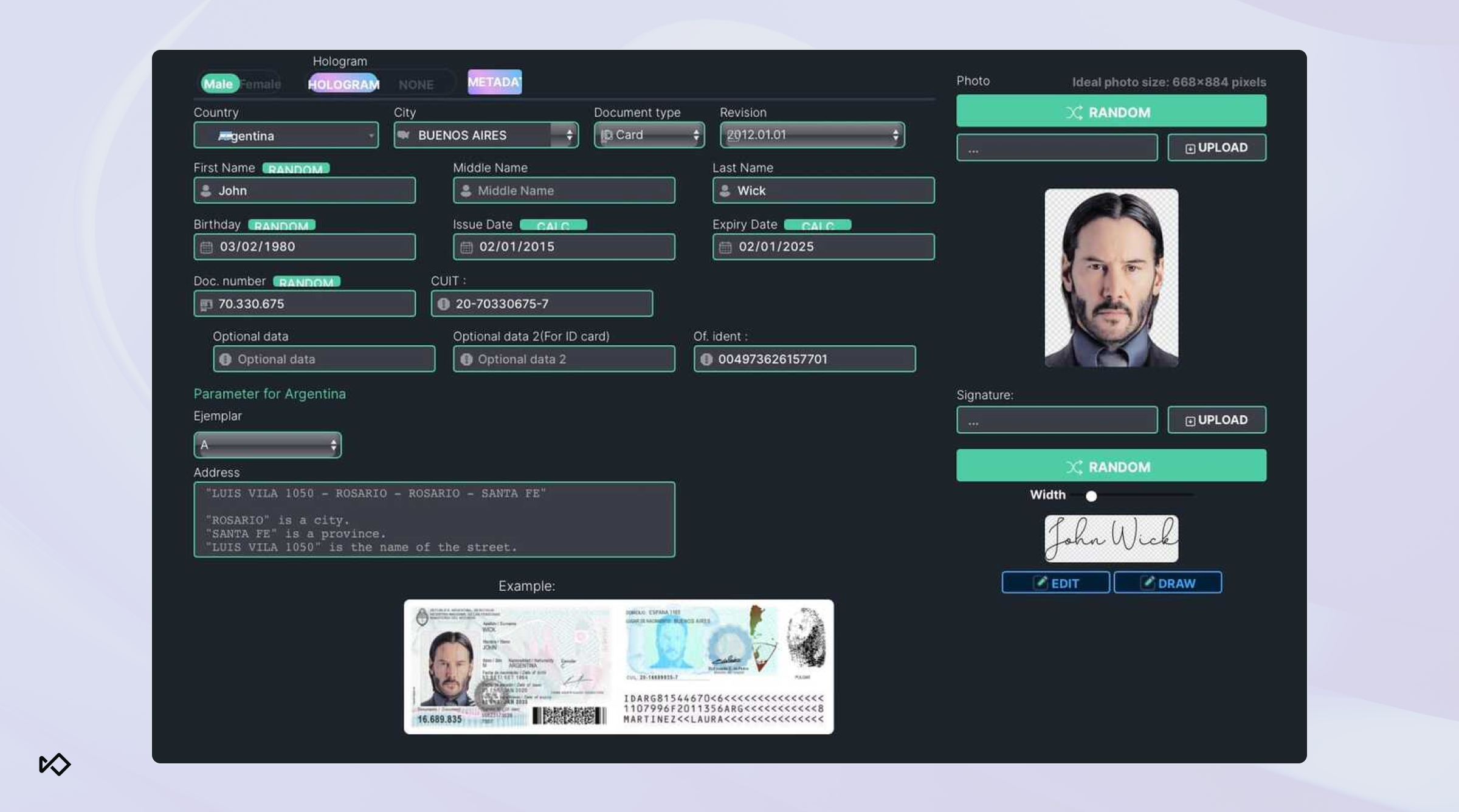Open the Revision selector showing 2012.01.01
The height and width of the screenshot is (812, 1459).
pos(812,135)
